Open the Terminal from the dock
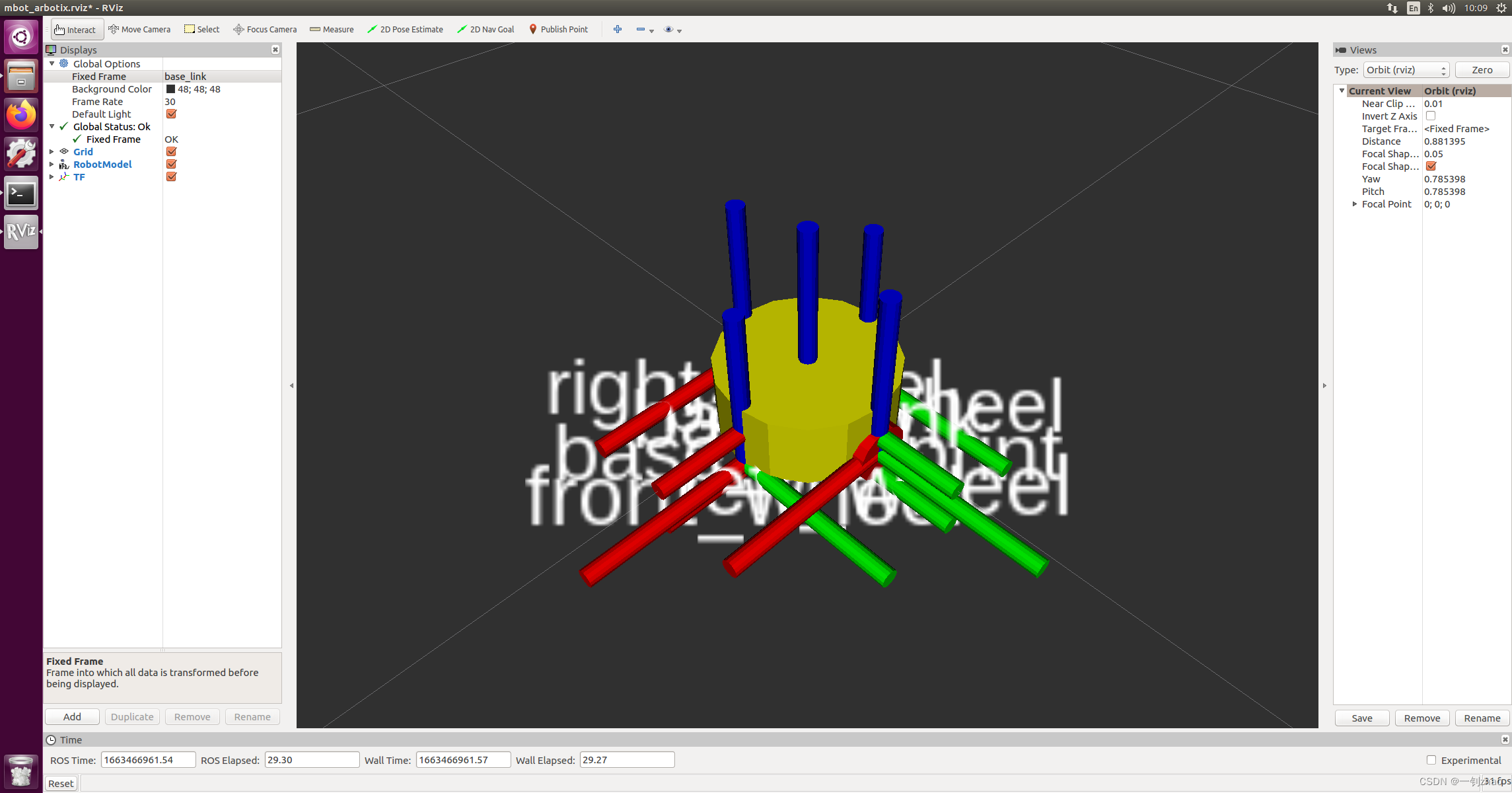The width and height of the screenshot is (1512, 793). (x=21, y=193)
